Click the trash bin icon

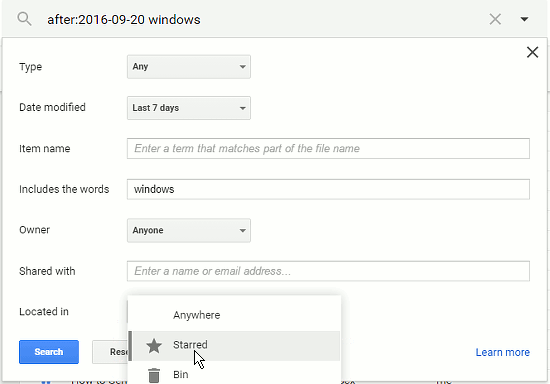(154, 375)
